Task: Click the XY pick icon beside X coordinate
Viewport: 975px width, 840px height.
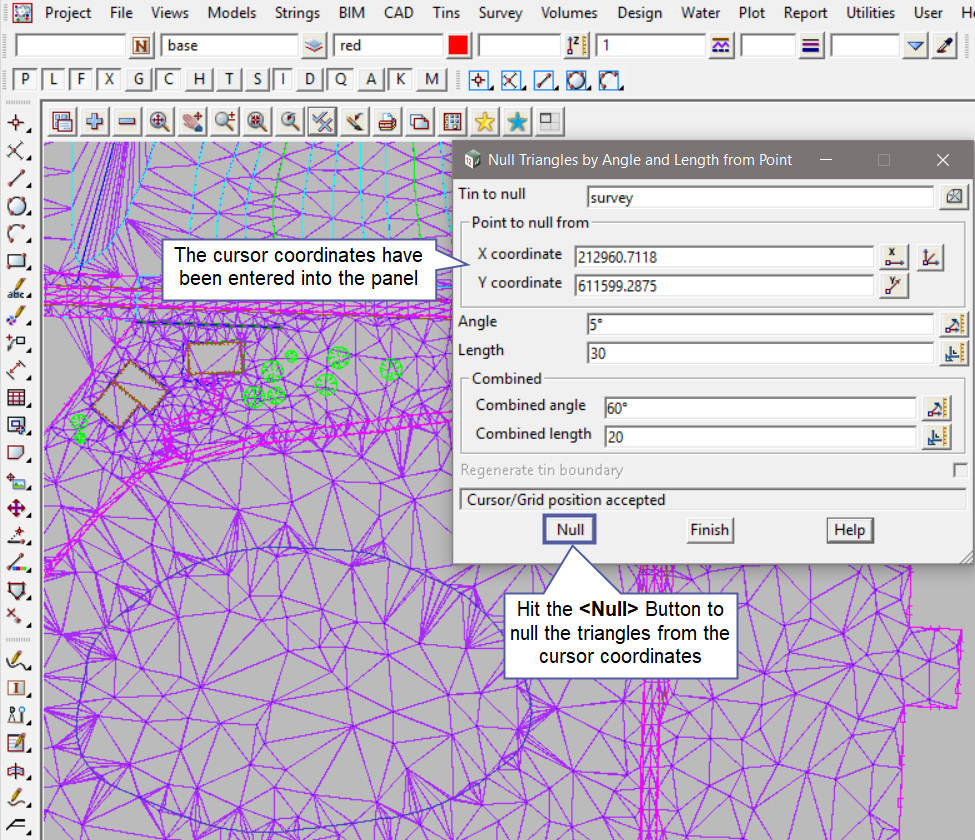Action: (930, 257)
